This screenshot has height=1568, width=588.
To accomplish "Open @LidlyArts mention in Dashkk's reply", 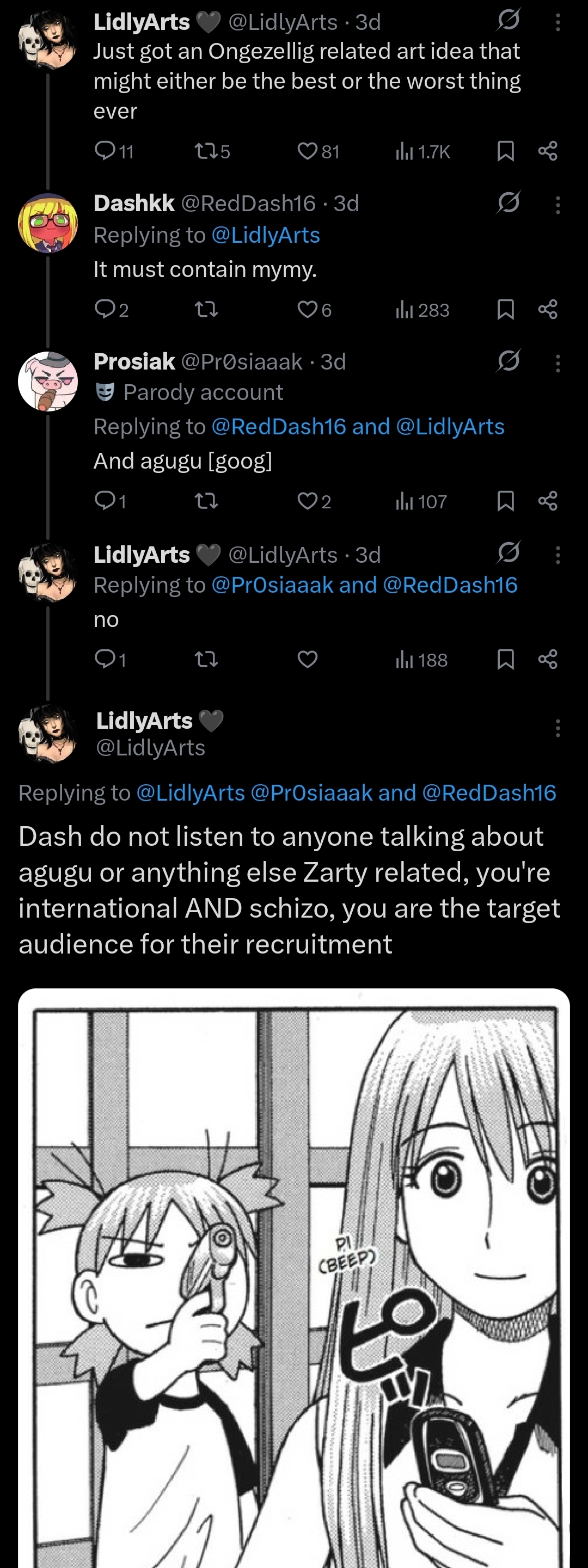I will point(265,235).
